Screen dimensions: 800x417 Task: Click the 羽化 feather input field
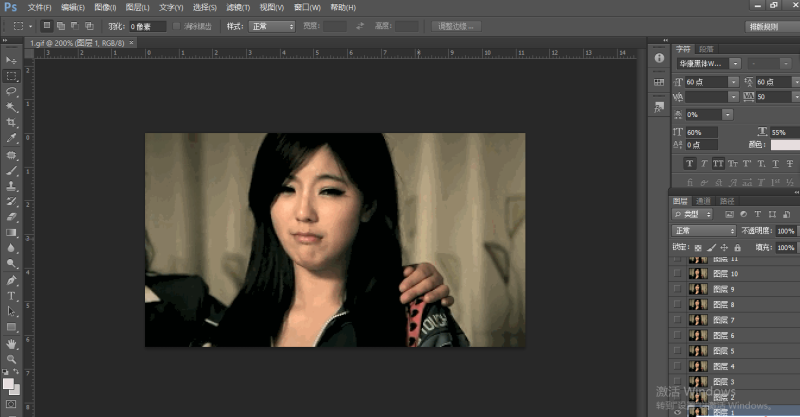point(146,26)
